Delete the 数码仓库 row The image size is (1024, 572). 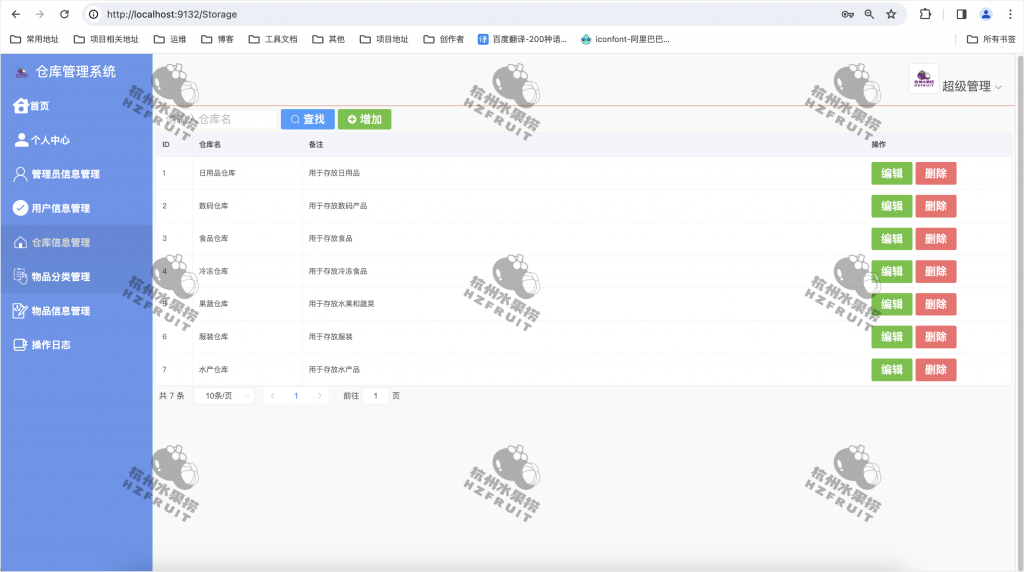936,206
